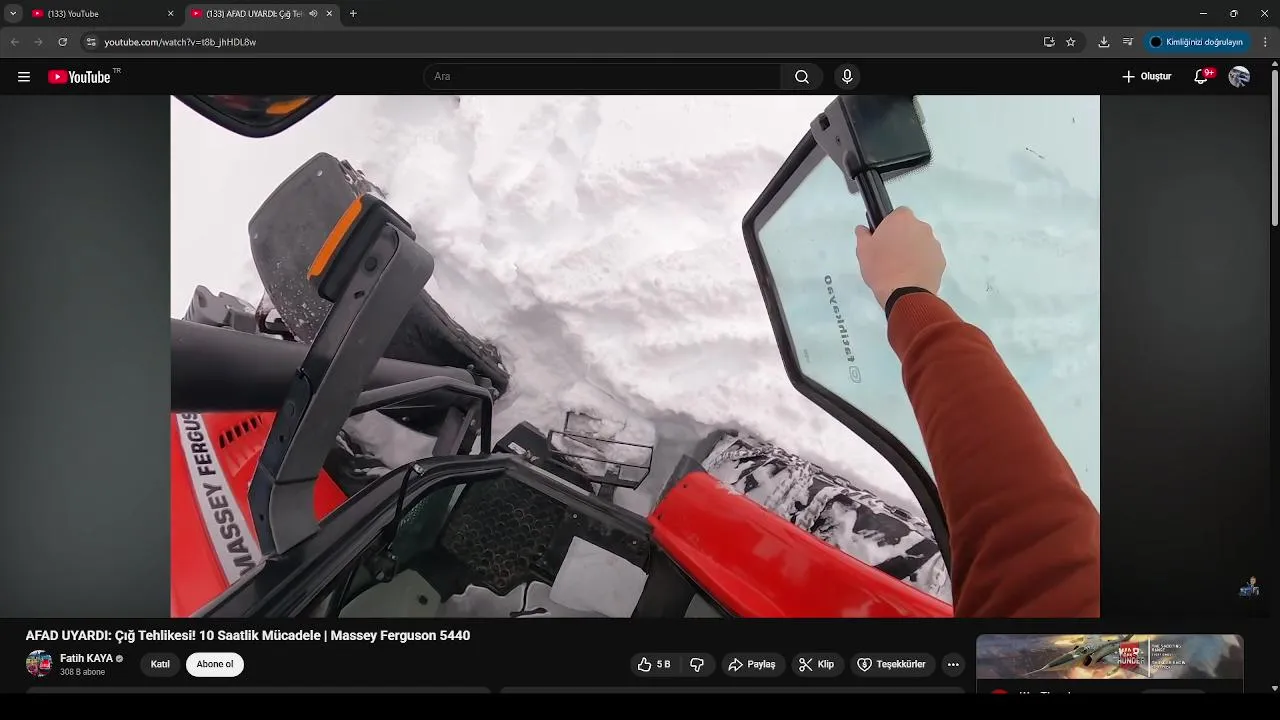This screenshot has height=720, width=1280.
Task: Open the account avatar menu
Action: [x=1239, y=77]
